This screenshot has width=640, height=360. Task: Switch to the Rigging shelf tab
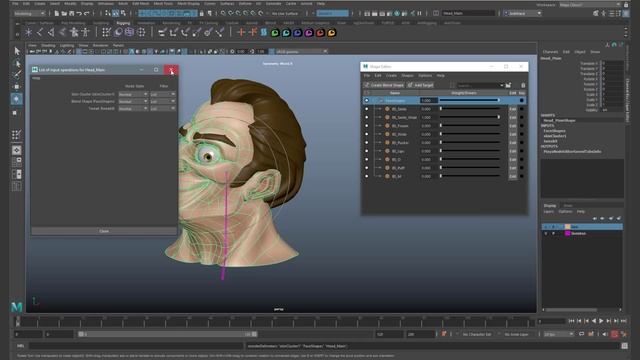(x=123, y=23)
